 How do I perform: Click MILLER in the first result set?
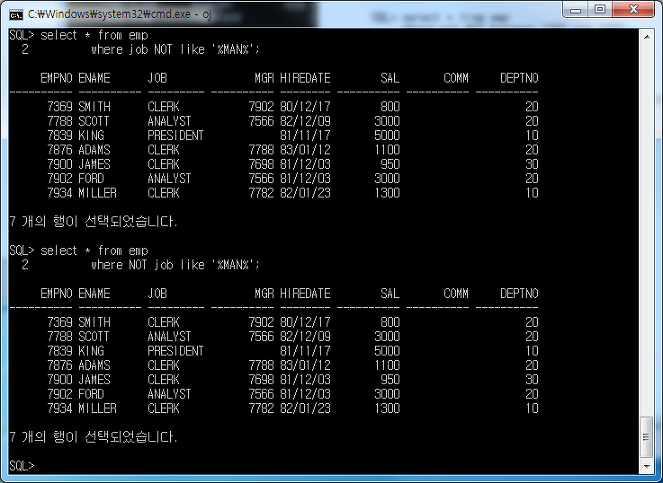coord(97,193)
